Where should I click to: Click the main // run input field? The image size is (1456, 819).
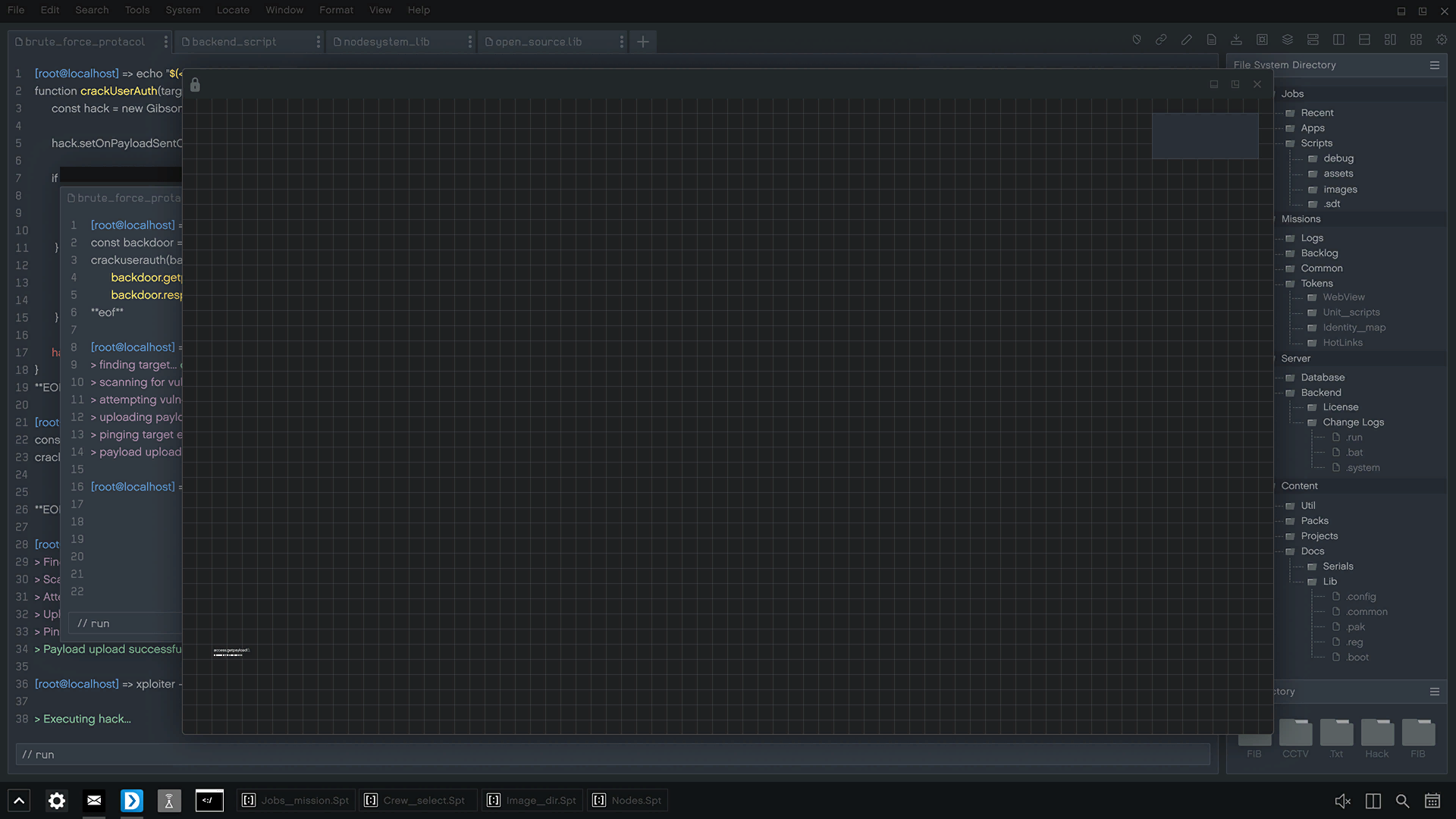[613, 755]
